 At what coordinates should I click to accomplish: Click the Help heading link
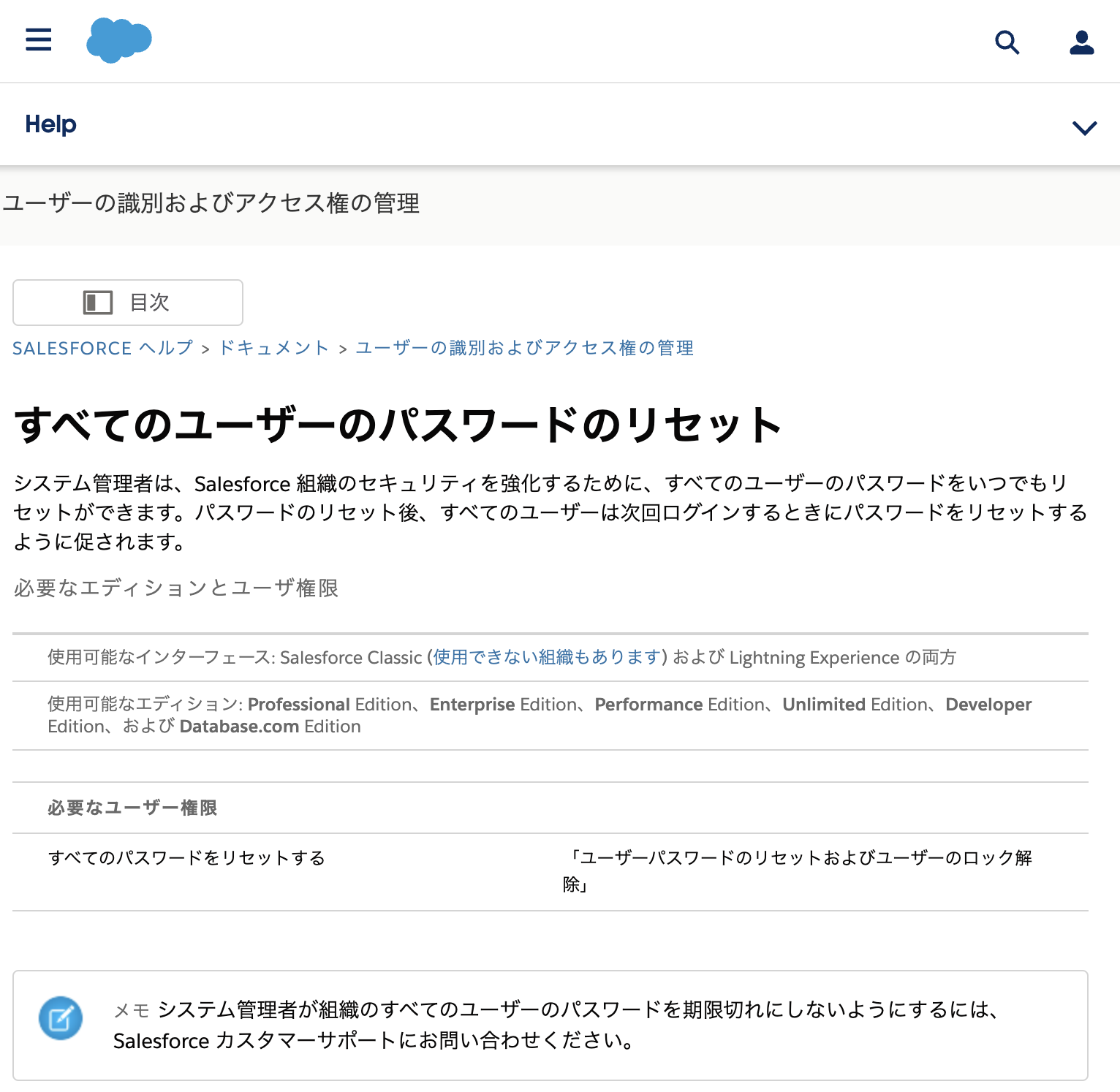click(x=50, y=124)
